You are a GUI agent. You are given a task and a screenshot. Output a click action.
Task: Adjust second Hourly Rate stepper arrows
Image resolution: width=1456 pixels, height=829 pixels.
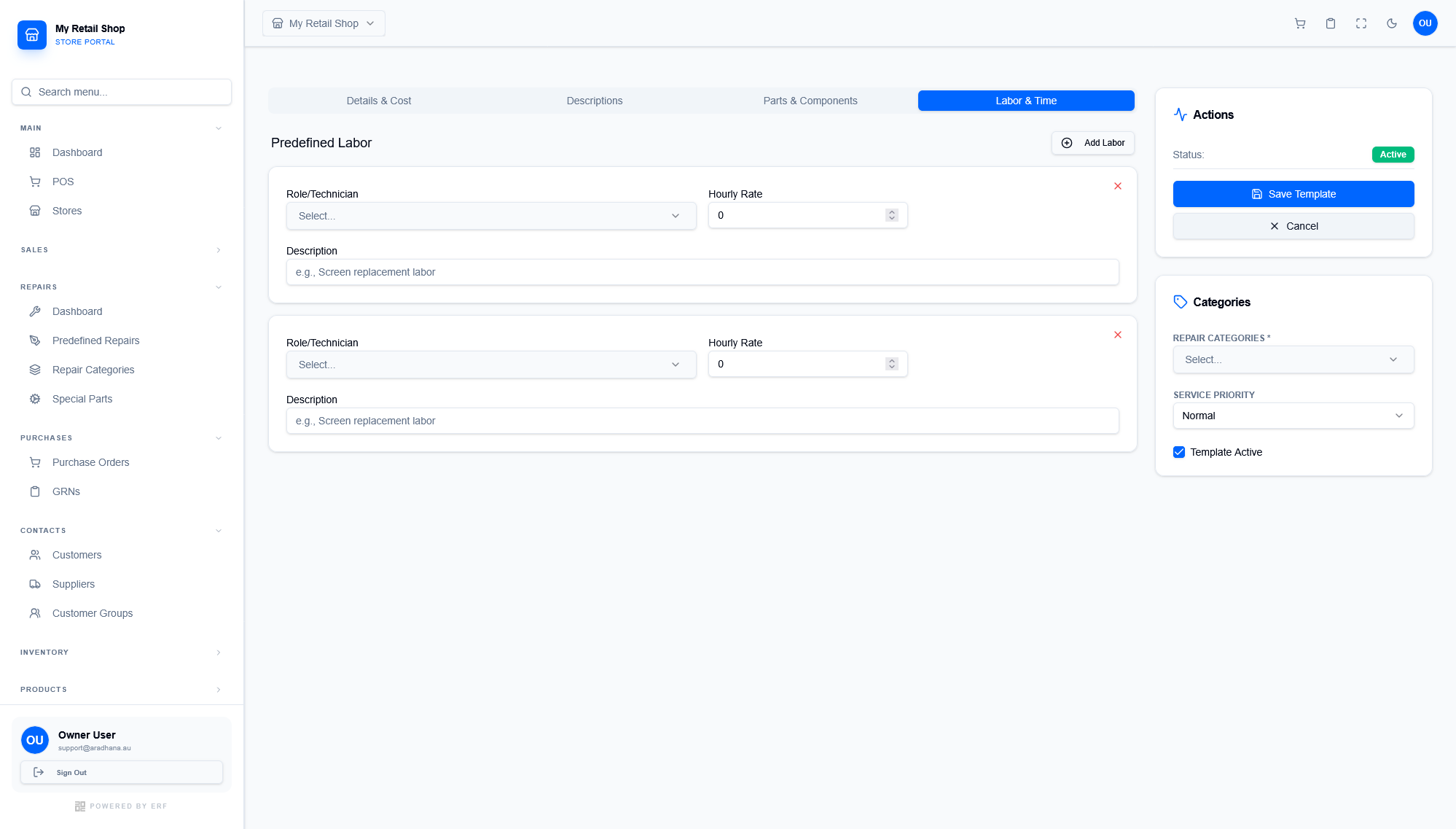[x=892, y=364]
